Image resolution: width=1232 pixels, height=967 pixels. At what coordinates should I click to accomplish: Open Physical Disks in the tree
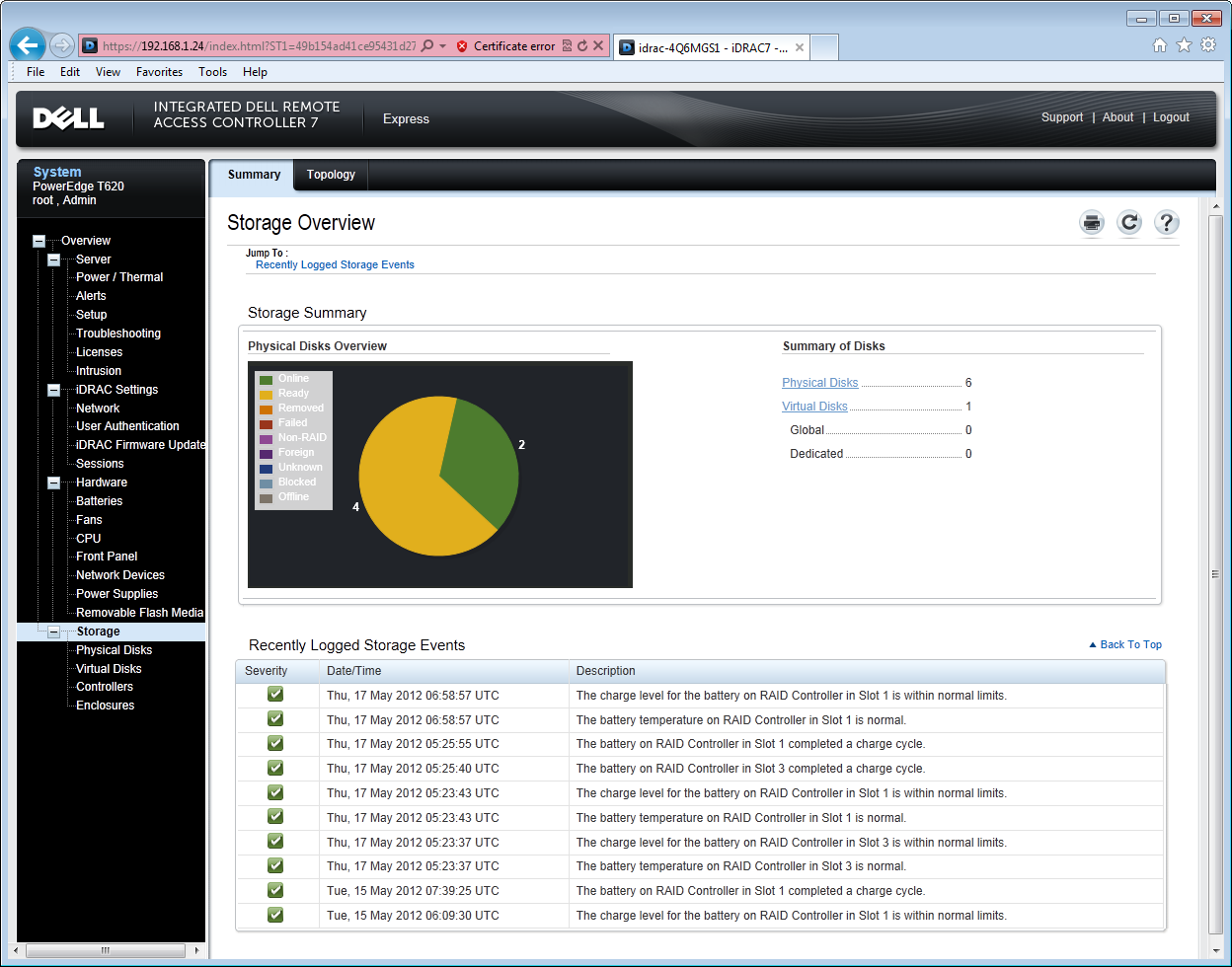click(115, 650)
